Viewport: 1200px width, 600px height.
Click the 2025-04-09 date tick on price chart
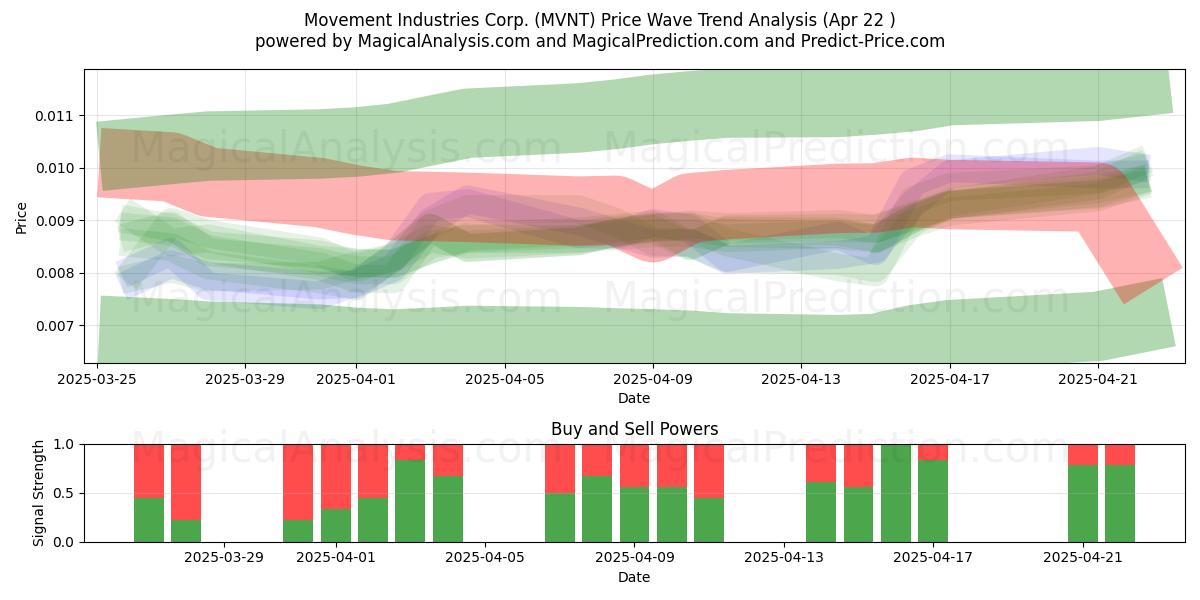653,379
